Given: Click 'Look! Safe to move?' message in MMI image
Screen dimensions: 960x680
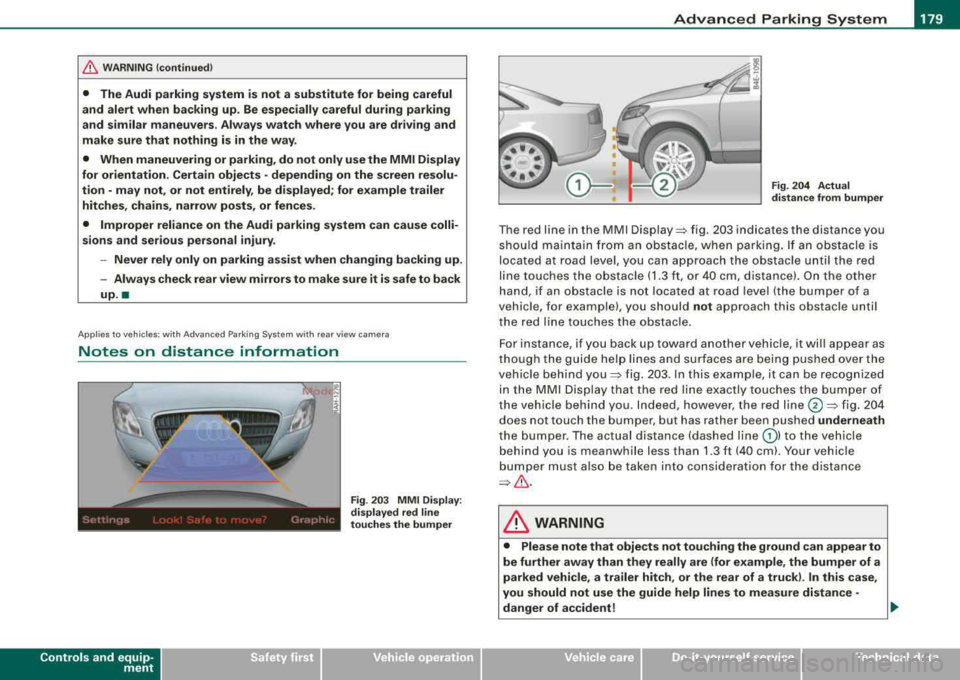Looking at the screenshot, I should tap(209, 520).
